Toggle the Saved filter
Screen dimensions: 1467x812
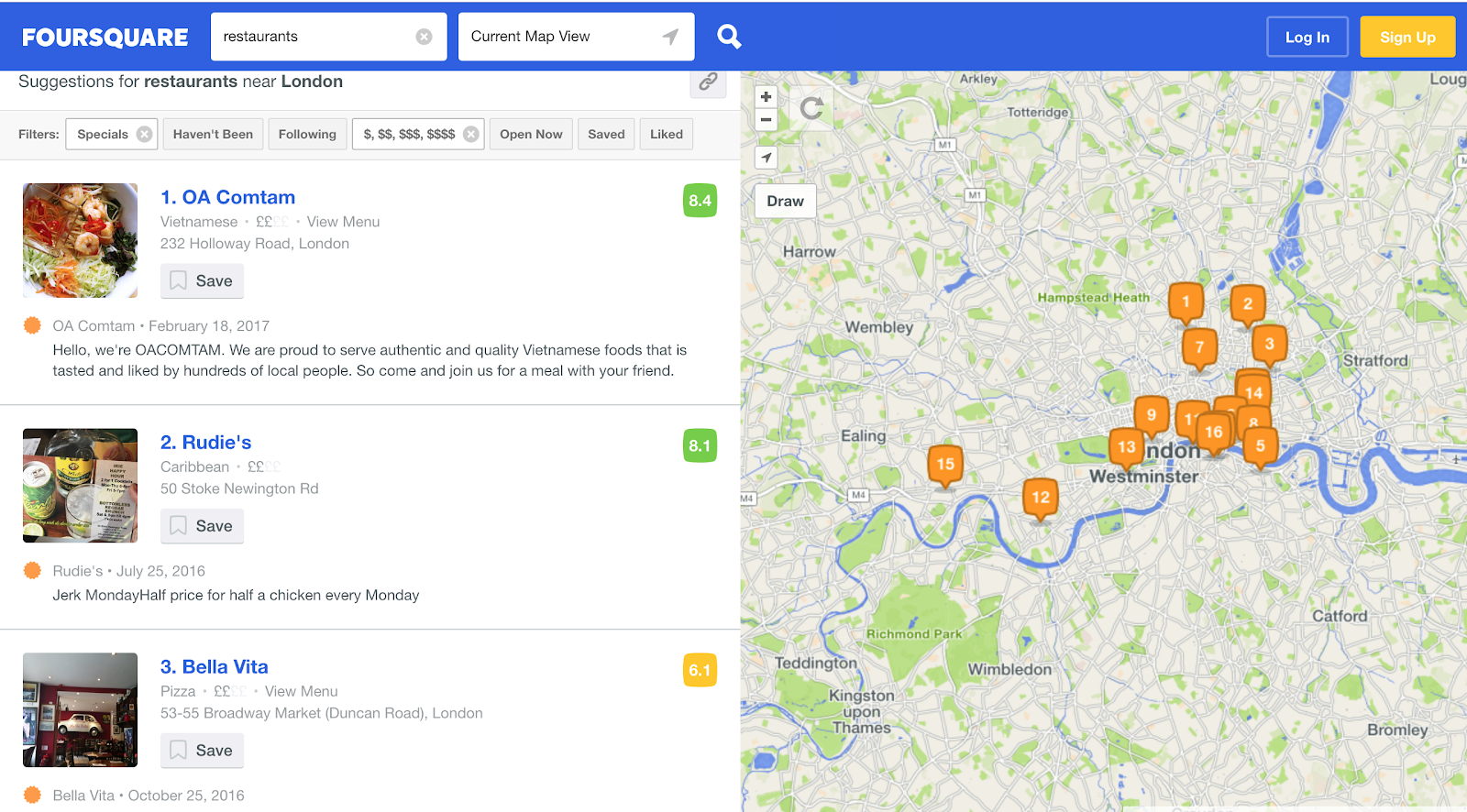(x=606, y=134)
